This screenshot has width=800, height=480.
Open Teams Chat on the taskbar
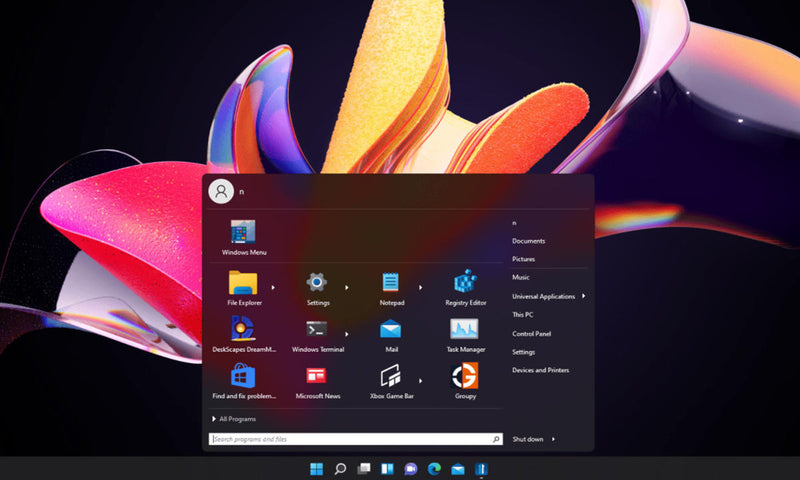coord(411,469)
